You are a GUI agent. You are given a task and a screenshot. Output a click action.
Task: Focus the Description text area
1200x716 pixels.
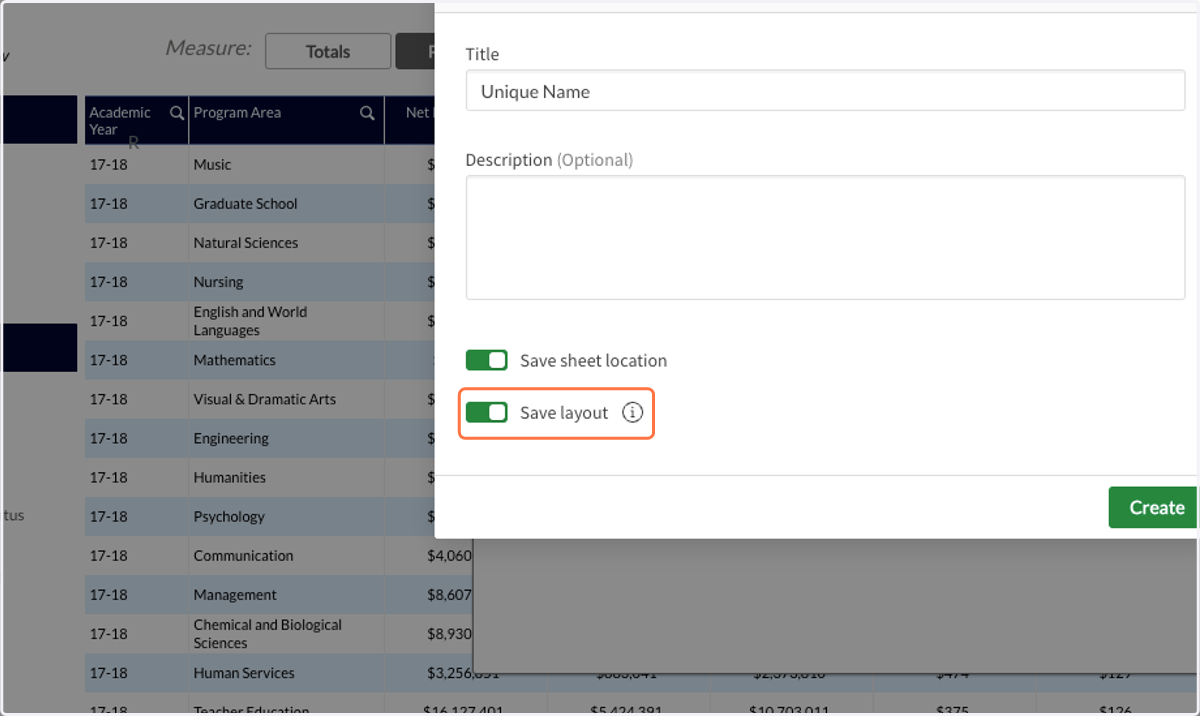(x=825, y=237)
